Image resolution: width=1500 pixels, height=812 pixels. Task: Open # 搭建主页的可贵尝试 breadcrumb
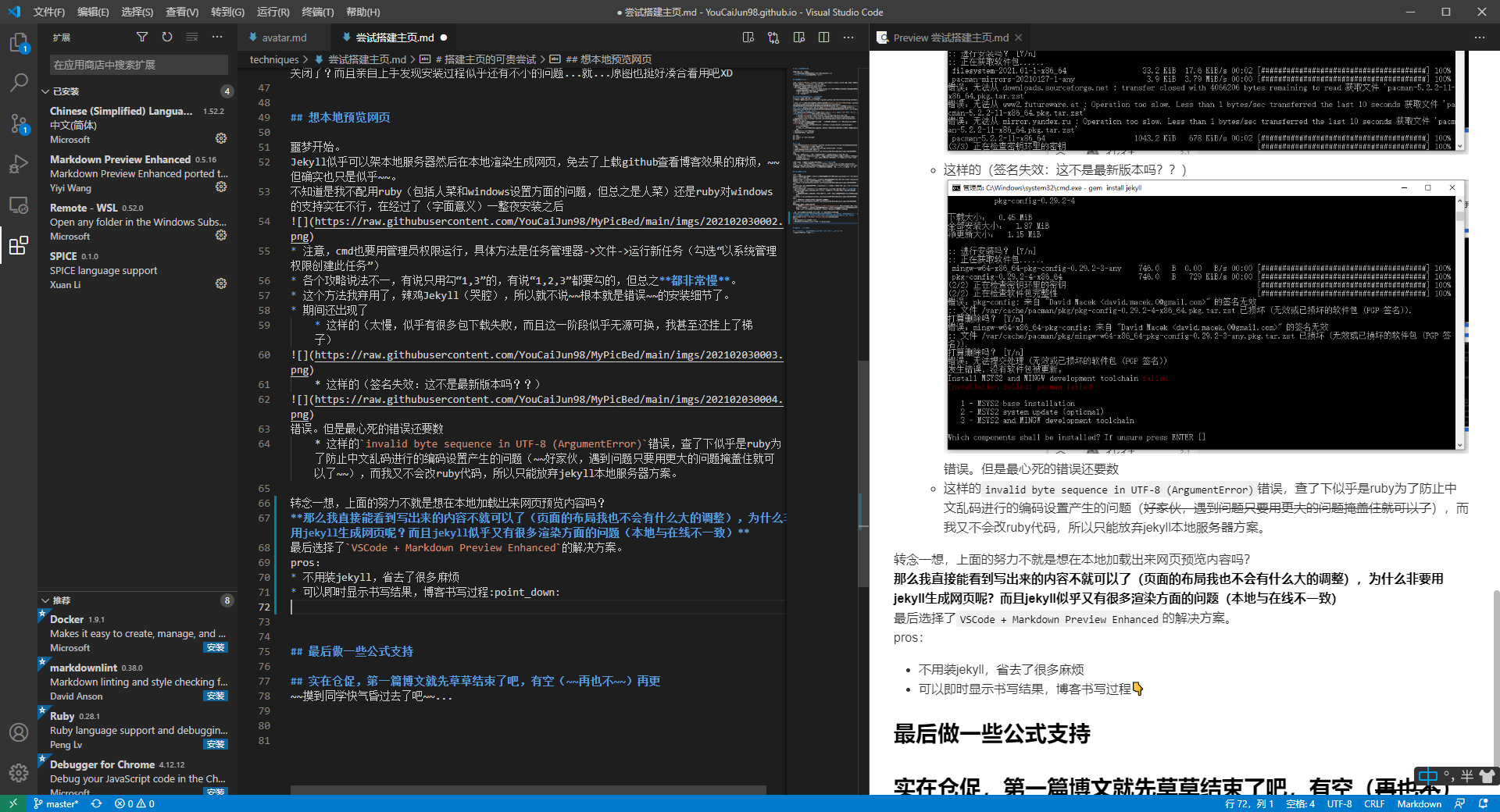tap(479, 59)
